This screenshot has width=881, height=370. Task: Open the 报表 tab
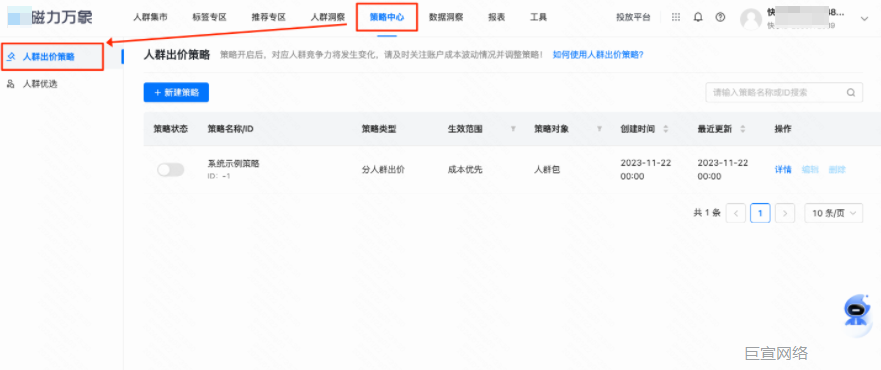pos(497,17)
